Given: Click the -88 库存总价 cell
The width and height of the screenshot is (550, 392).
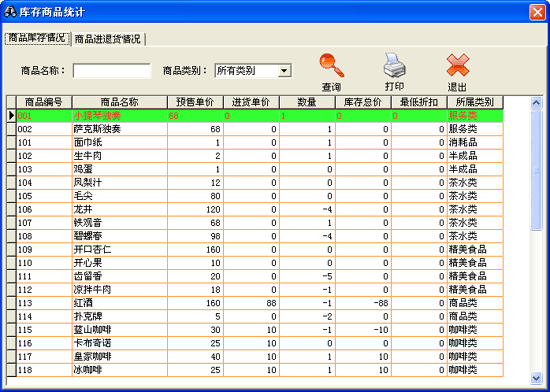Looking at the screenshot, I should [363, 303].
